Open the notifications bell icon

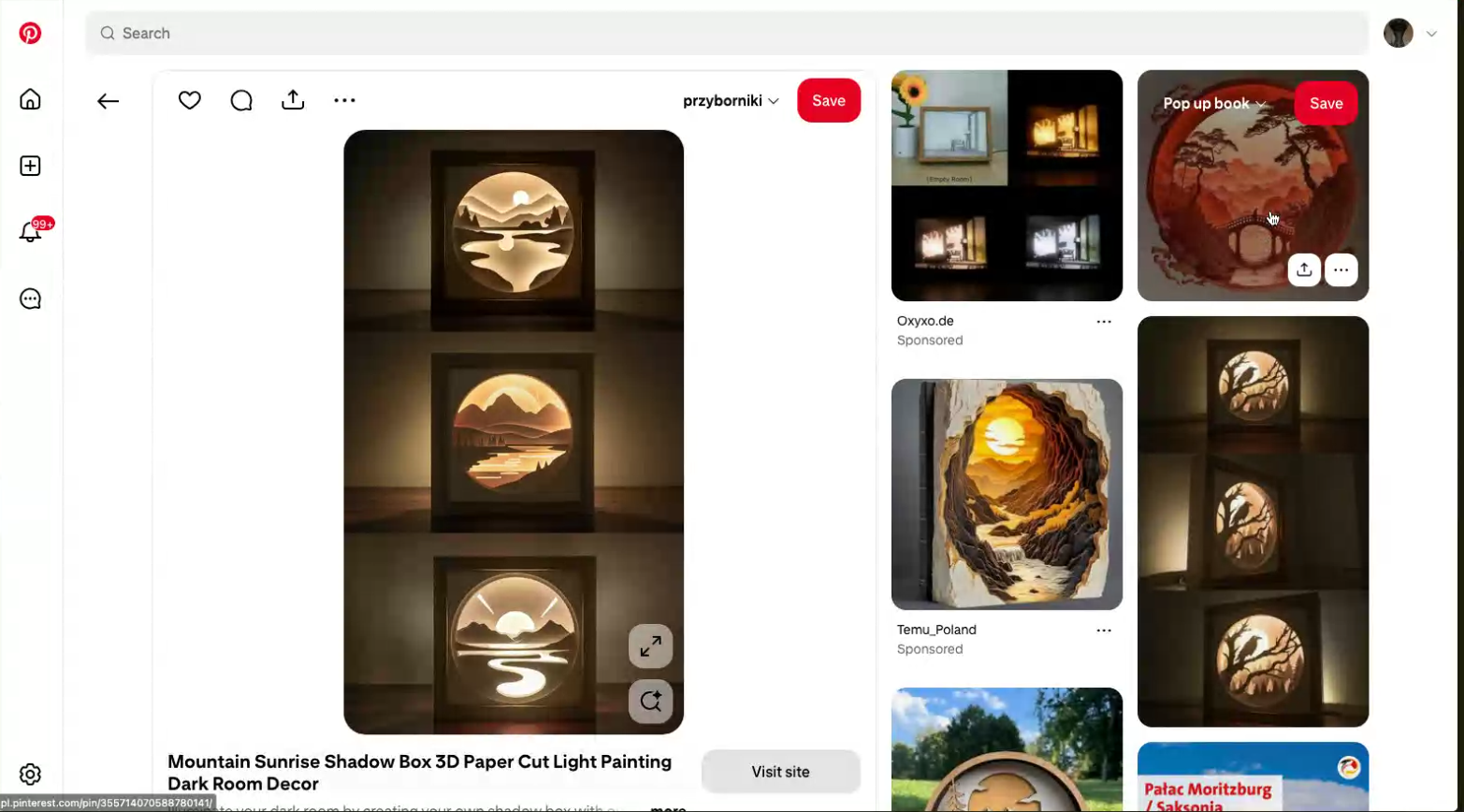coord(30,232)
